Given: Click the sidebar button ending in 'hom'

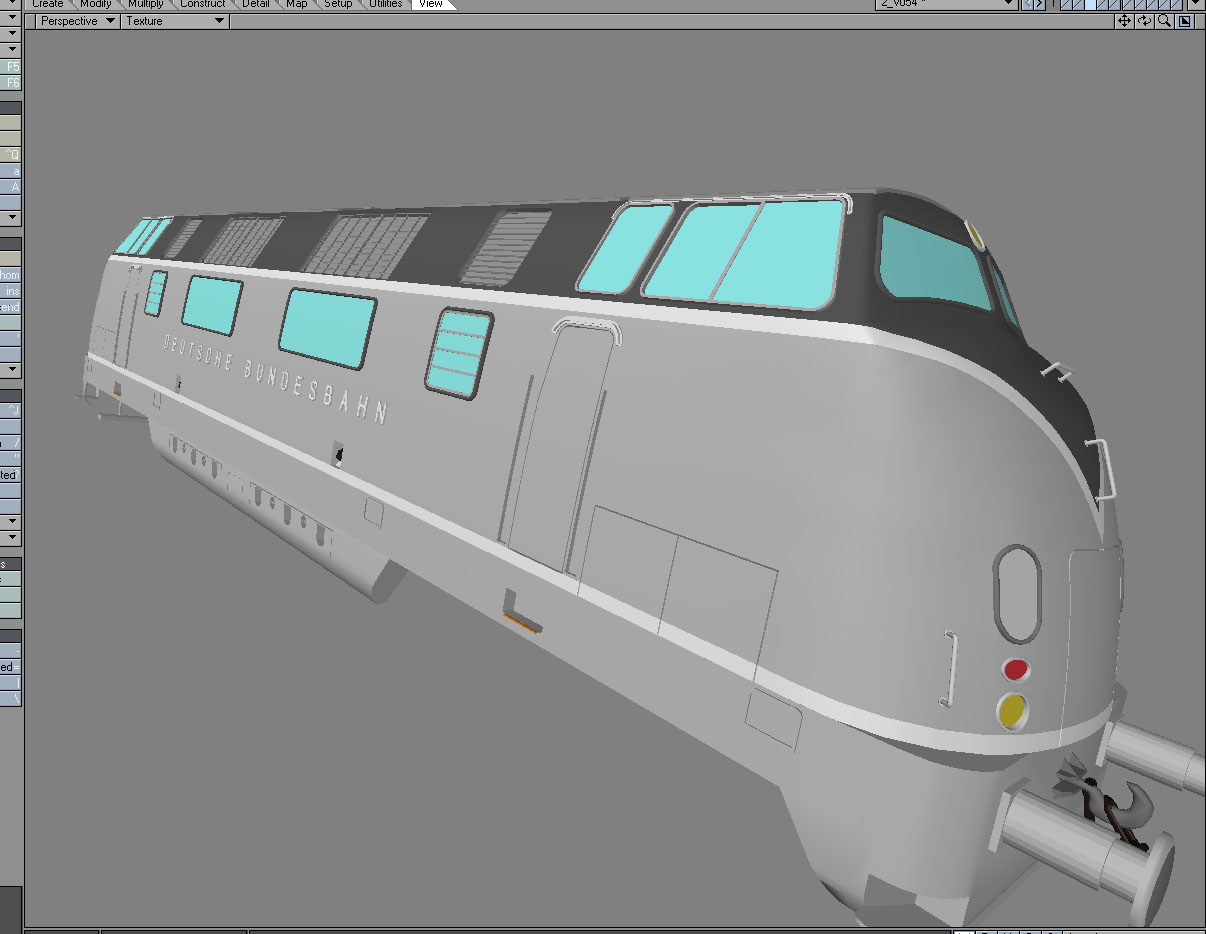Looking at the screenshot, I should pyautogui.click(x=11, y=275).
